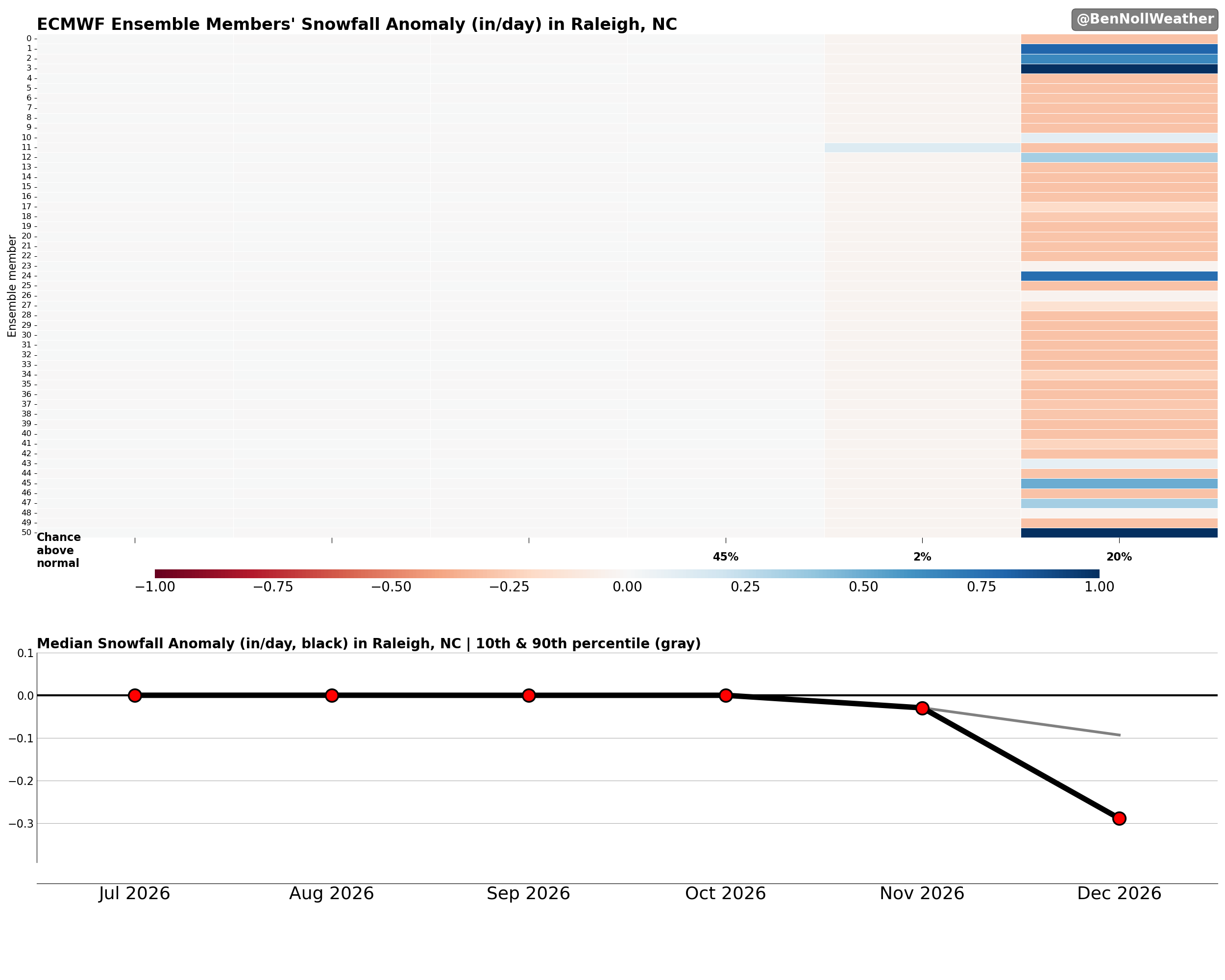This screenshot has height=980, width=1225.
Task: Click the "Chance above normal" label
Action: click(59, 550)
